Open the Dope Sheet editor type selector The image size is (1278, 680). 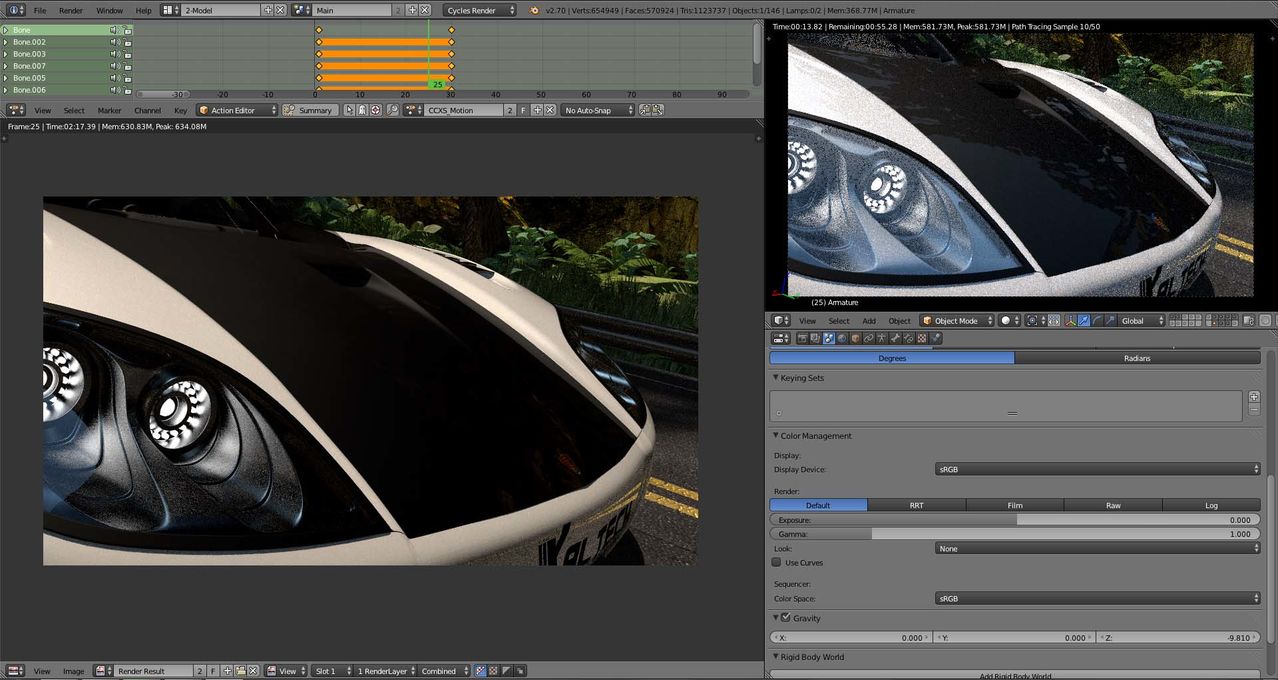(14, 110)
